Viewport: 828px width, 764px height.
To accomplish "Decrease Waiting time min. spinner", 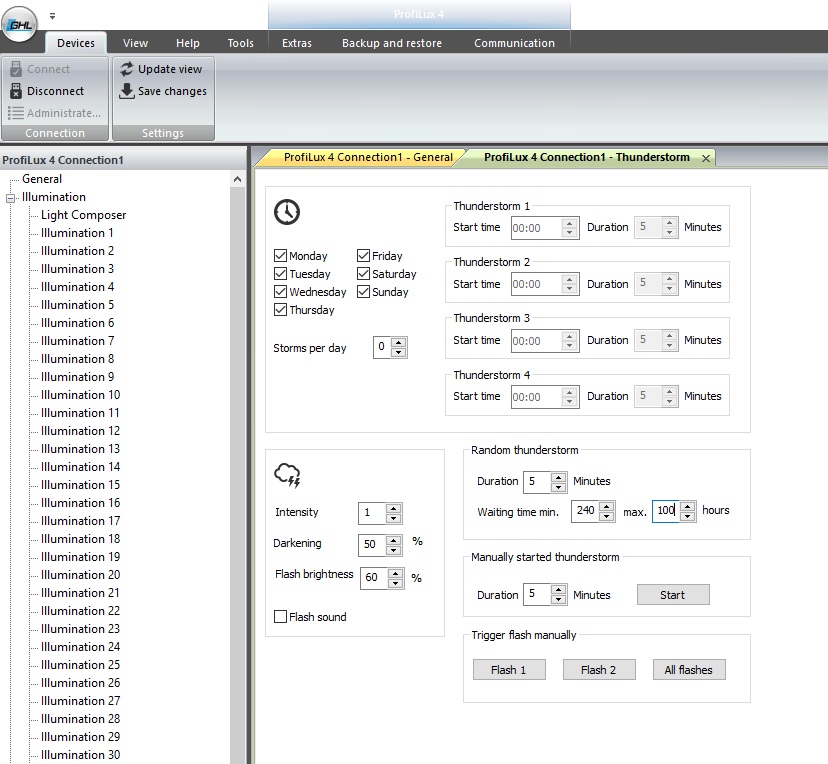I will coord(607,516).
